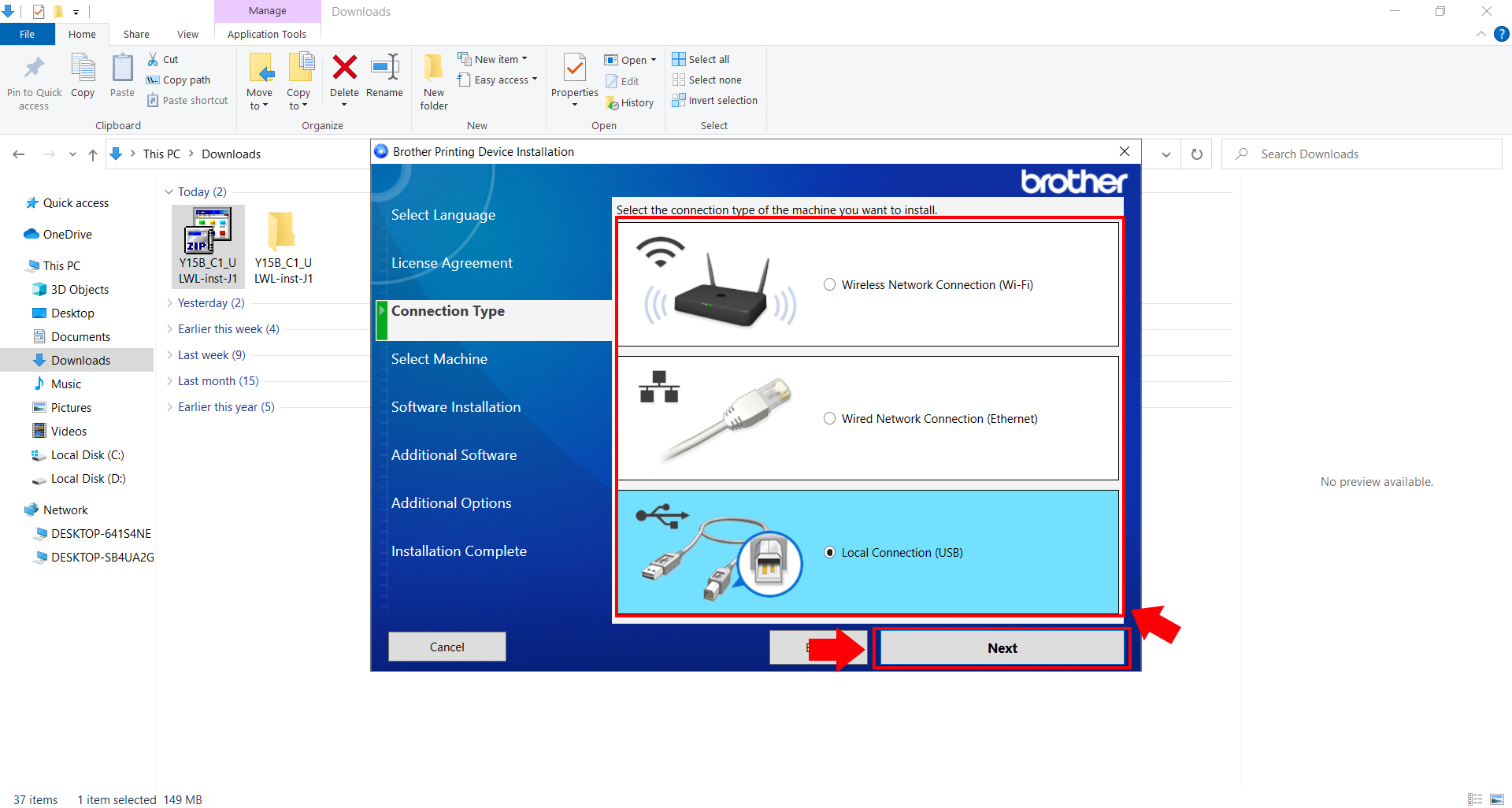Switch to the View tab

point(187,34)
